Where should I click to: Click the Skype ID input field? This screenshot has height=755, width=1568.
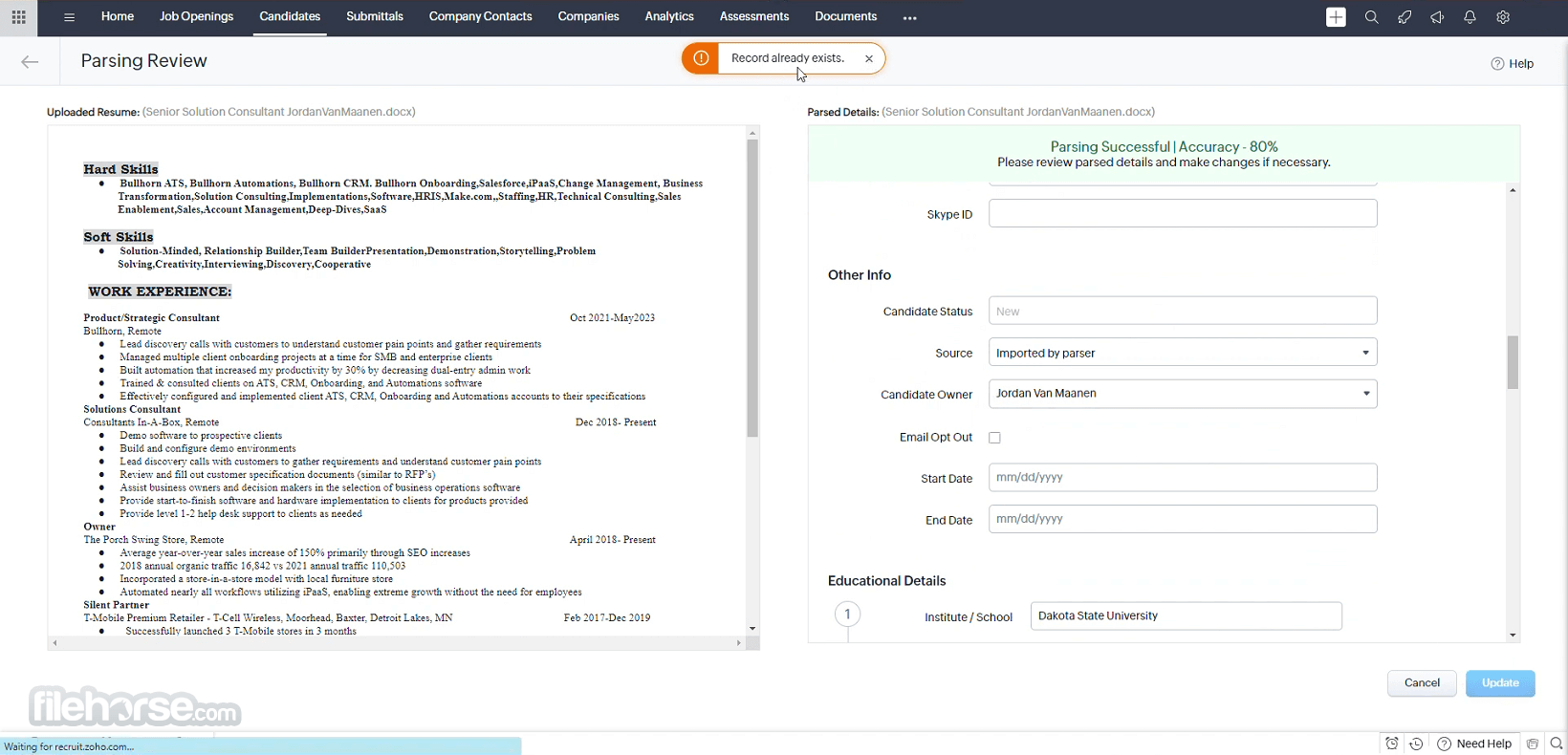[1183, 213]
